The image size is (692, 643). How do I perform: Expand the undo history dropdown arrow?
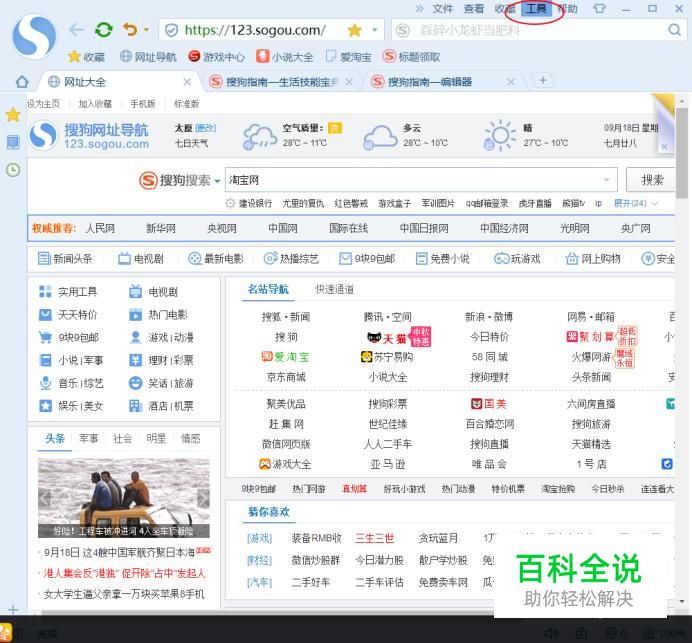[x=146, y=30]
